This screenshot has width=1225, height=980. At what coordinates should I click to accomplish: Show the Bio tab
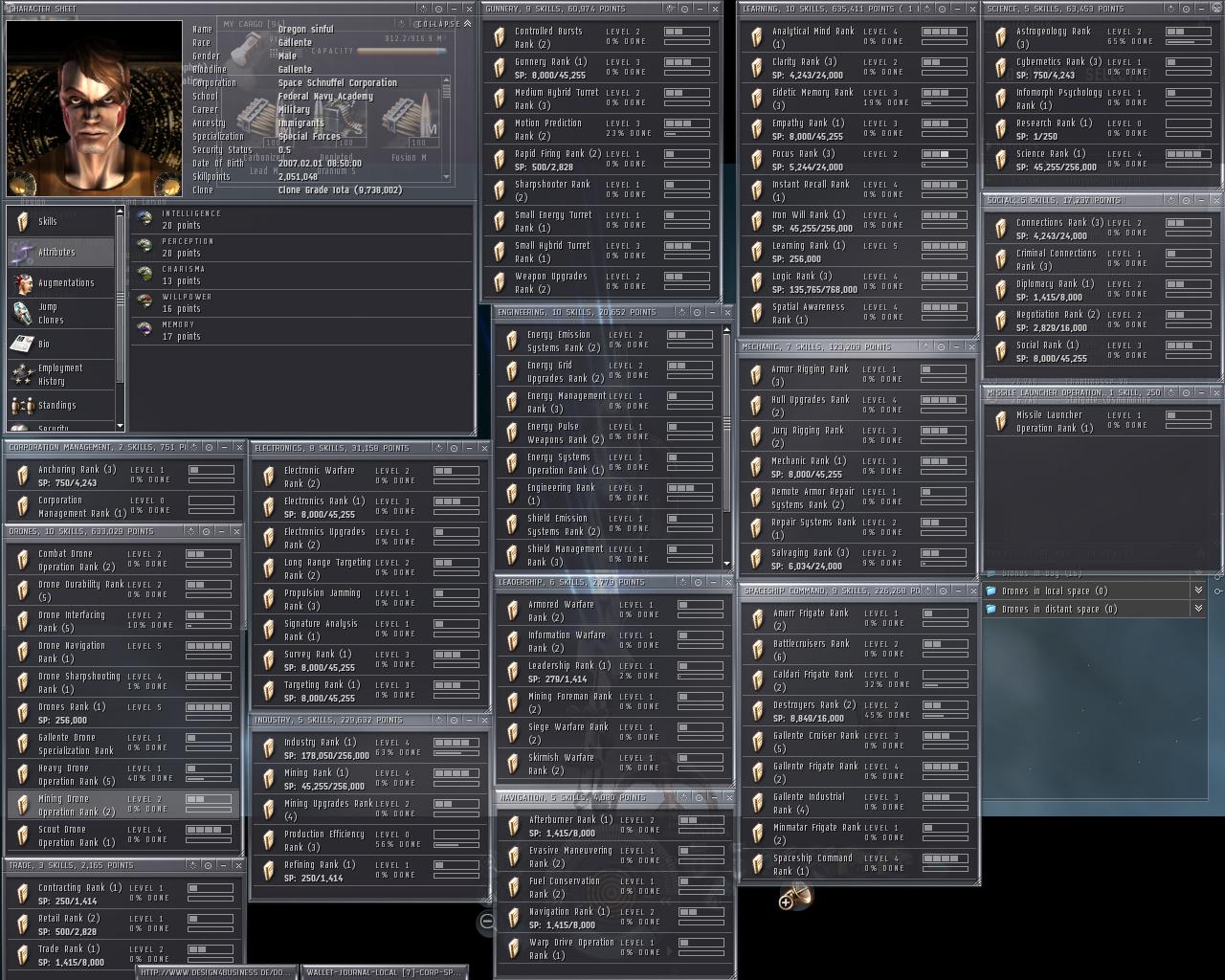(60, 344)
